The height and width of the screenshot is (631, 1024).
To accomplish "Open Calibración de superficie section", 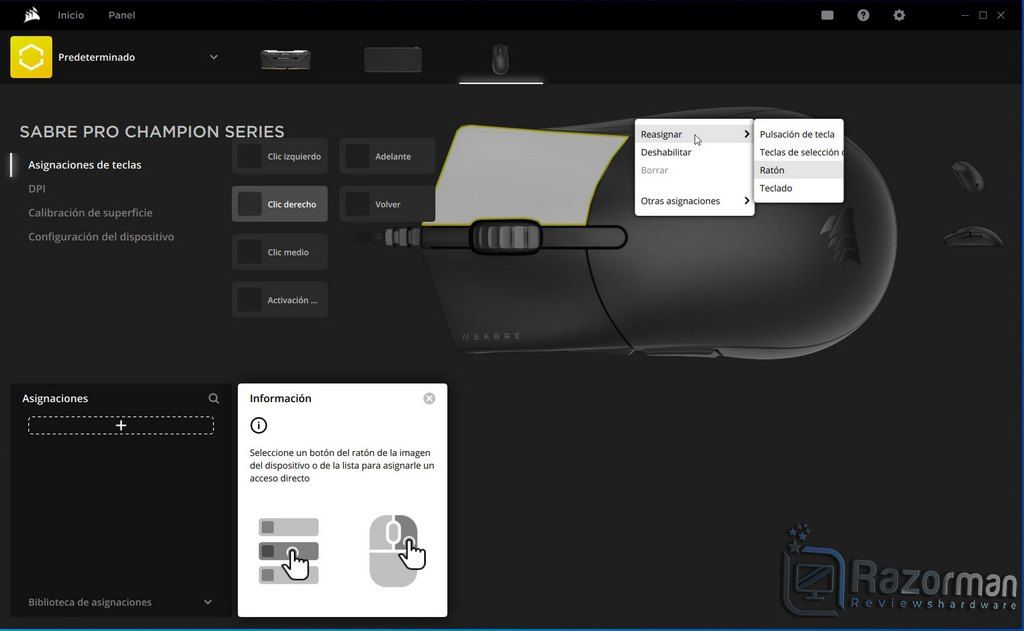I will point(90,213).
